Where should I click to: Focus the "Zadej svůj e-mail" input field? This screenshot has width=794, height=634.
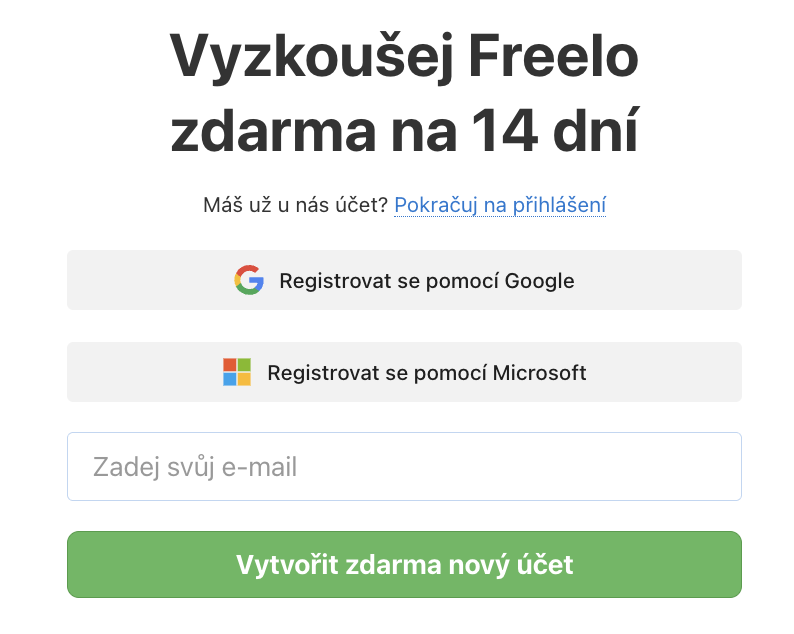coord(404,466)
